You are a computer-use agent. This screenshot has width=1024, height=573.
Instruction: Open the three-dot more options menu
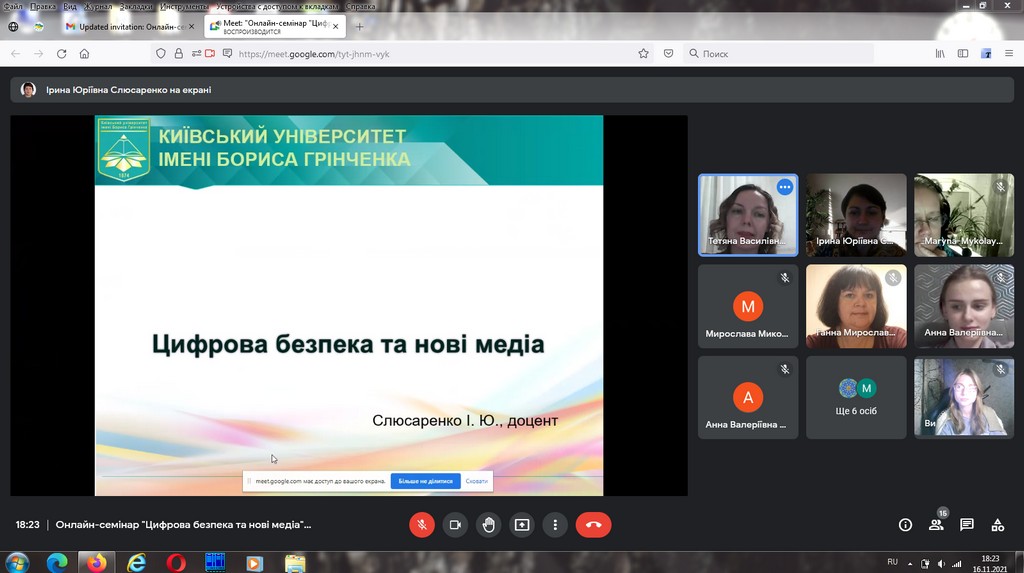(x=554, y=525)
